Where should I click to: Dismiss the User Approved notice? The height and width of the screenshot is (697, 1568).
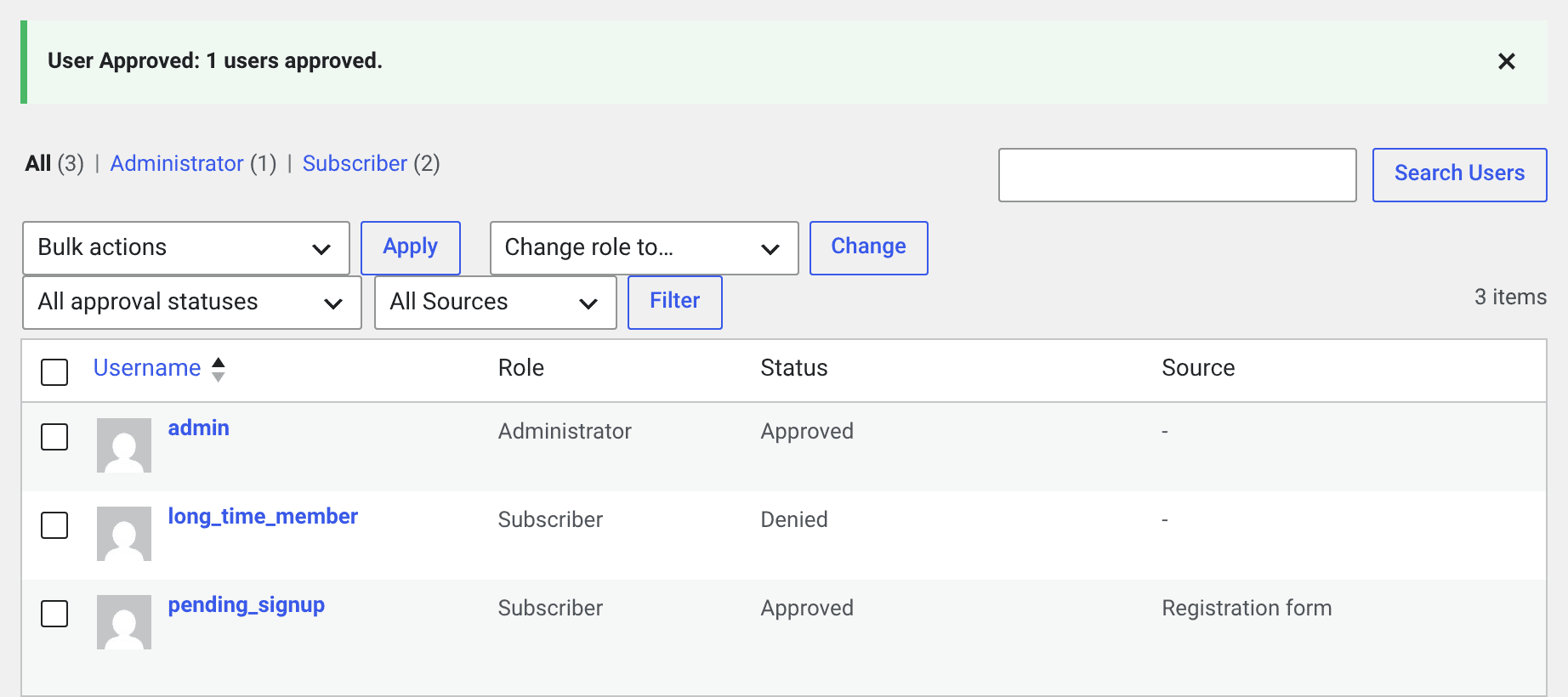[1506, 61]
